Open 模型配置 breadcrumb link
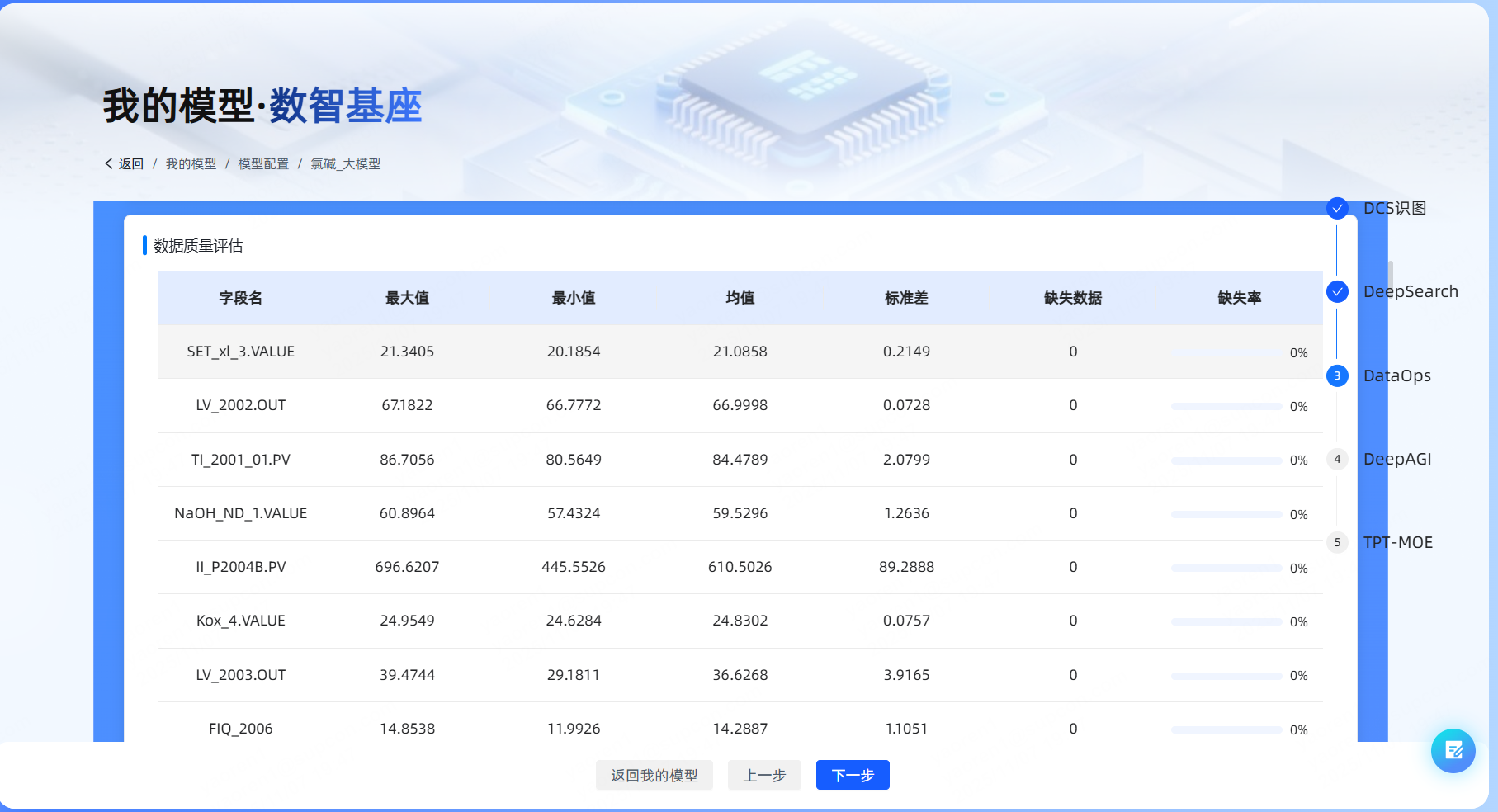 coord(263,164)
